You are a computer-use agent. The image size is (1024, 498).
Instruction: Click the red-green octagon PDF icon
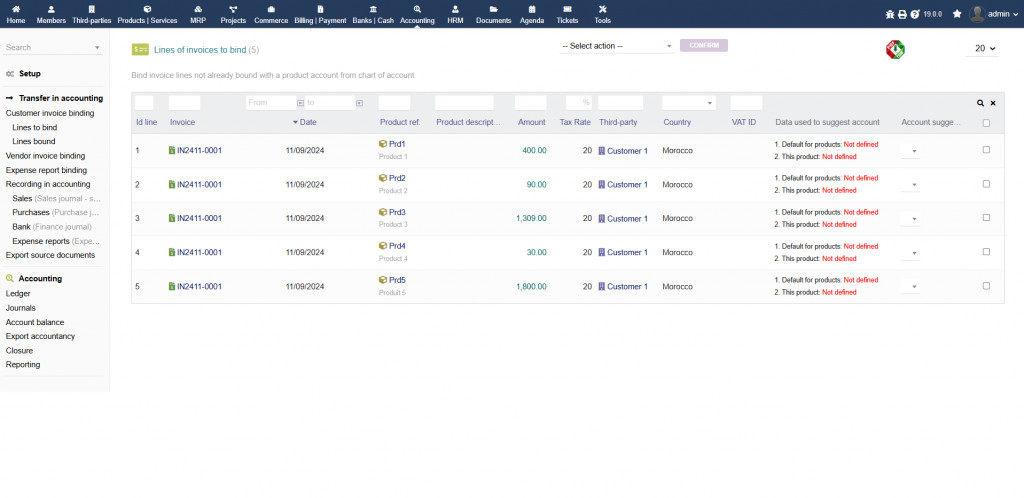[895, 49]
